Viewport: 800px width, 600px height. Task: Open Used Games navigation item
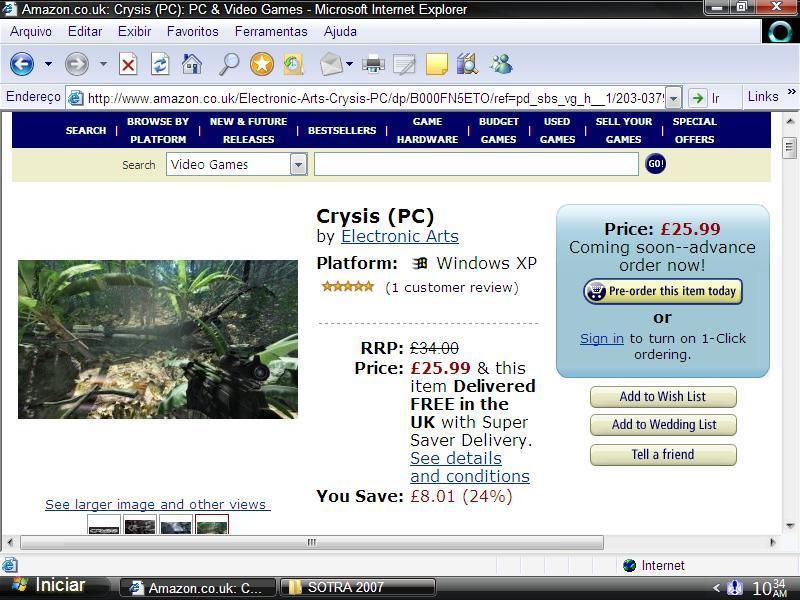(557, 130)
